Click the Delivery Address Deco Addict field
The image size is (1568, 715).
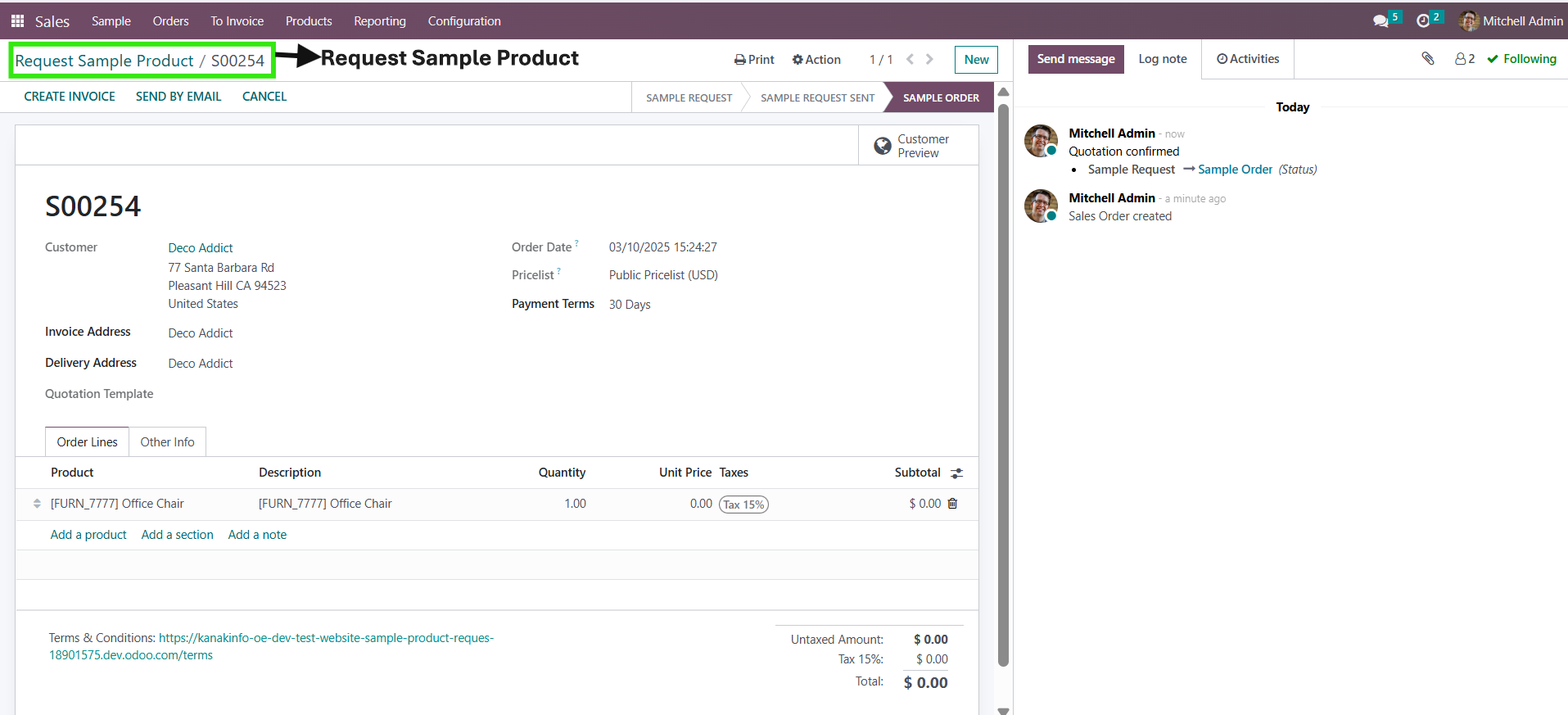(x=201, y=364)
